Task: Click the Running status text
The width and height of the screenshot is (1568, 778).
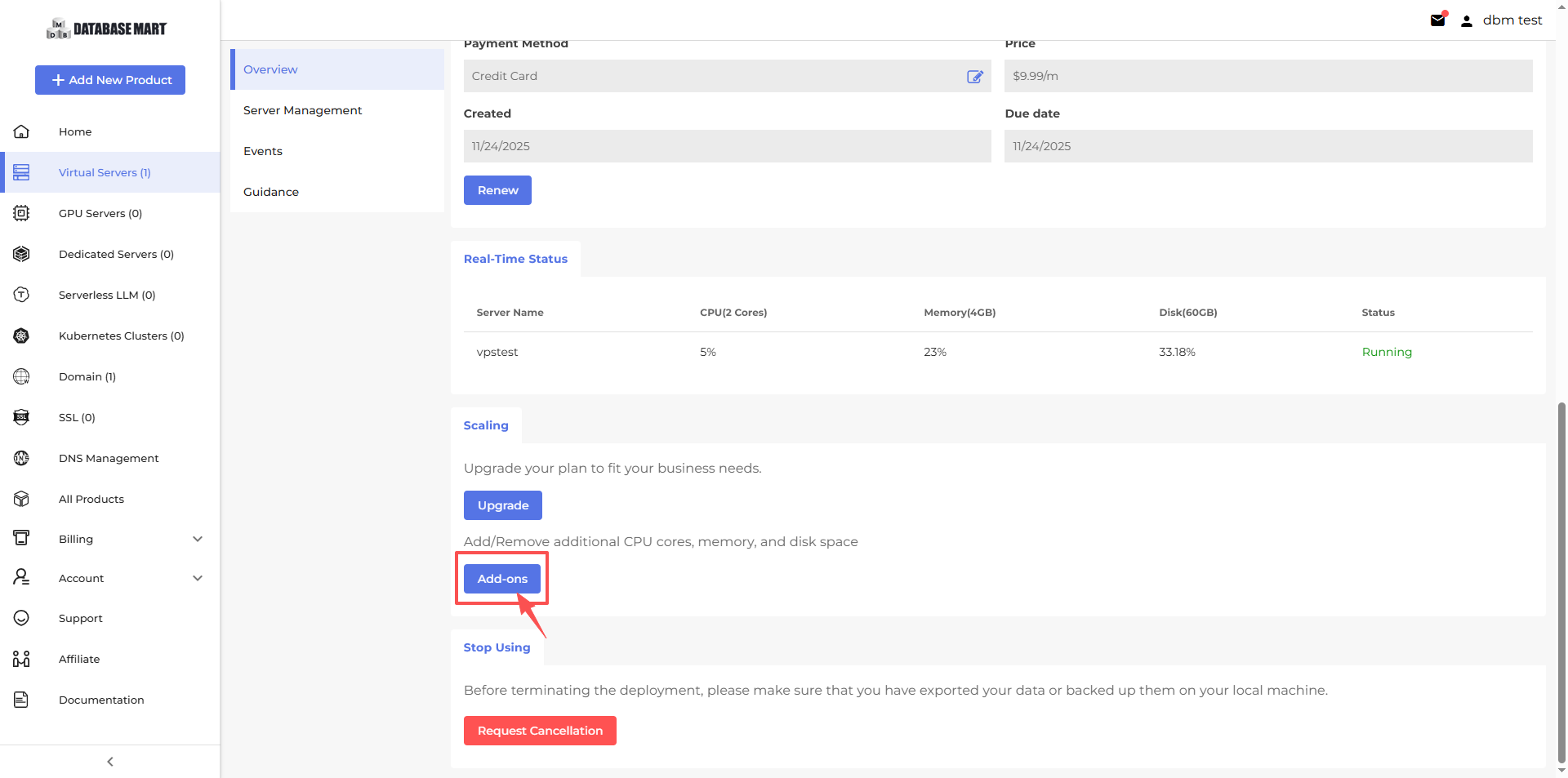Action: [x=1387, y=352]
